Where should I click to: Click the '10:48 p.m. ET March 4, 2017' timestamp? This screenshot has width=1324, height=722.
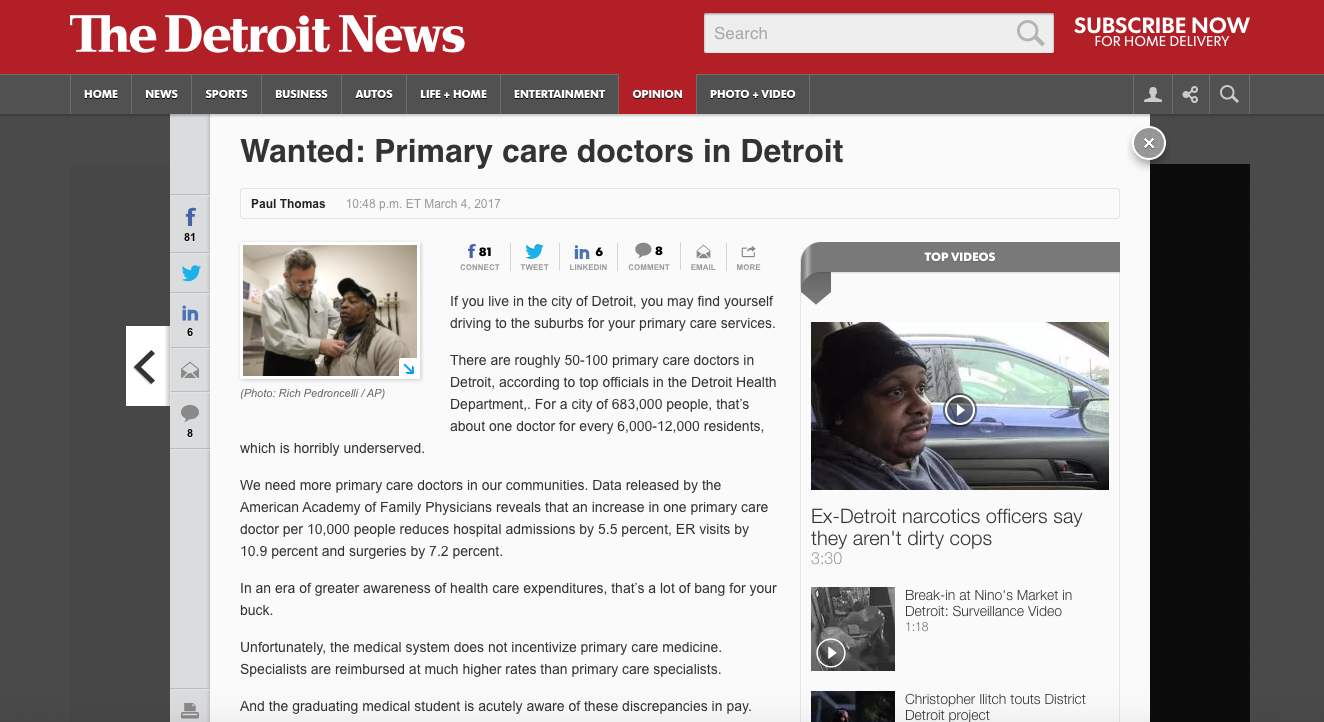(423, 204)
